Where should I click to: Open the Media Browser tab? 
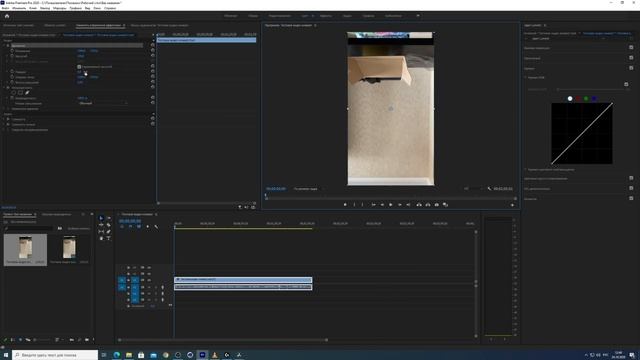click(x=56, y=214)
